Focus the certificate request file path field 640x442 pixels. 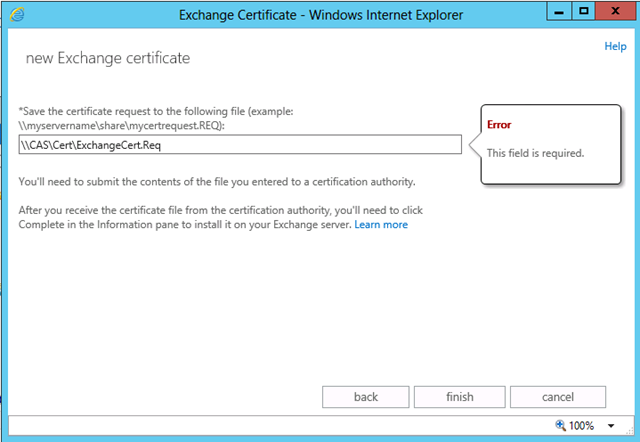240,144
